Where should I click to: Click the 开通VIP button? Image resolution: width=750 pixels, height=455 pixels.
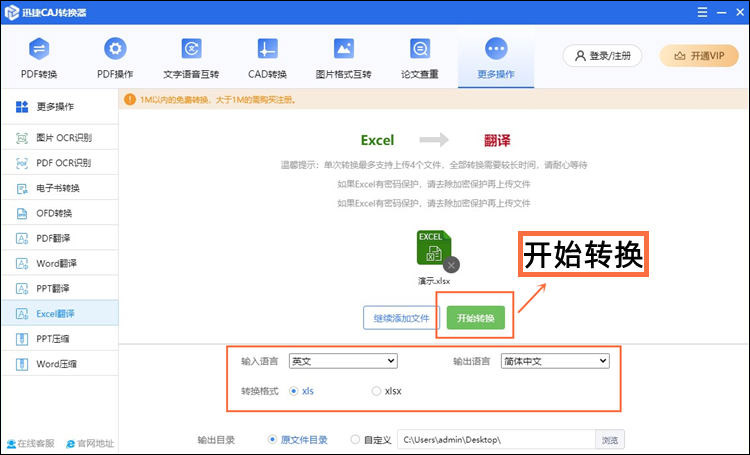pos(699,56)
